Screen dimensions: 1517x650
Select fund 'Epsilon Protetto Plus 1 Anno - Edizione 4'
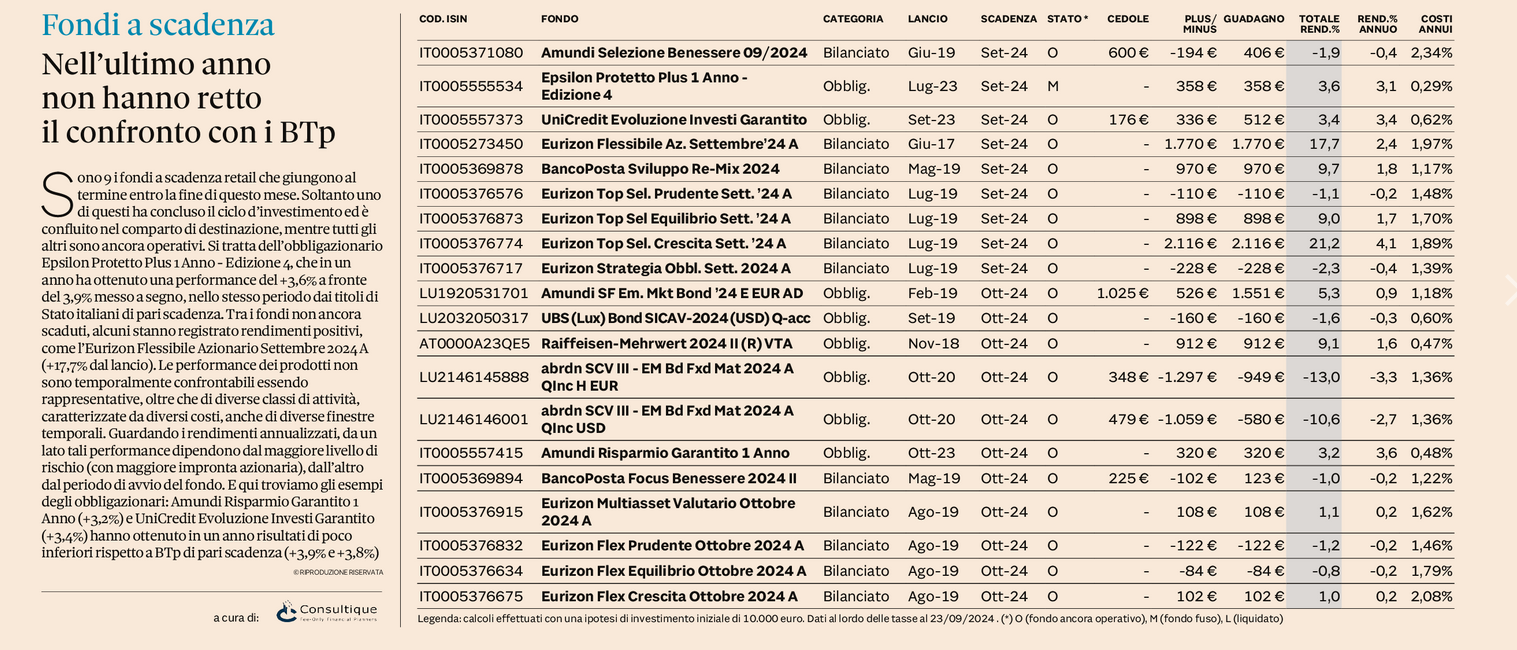tap(644, 86)
